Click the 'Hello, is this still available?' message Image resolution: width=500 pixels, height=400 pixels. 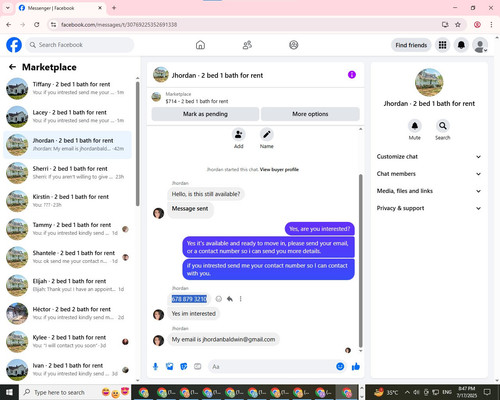(x=206, y=194)
